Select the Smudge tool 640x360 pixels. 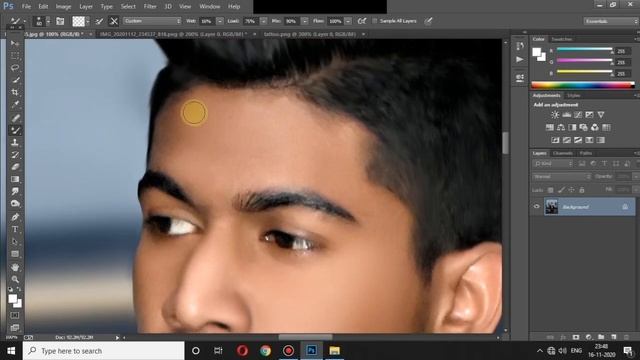click(x=15, y=191)
